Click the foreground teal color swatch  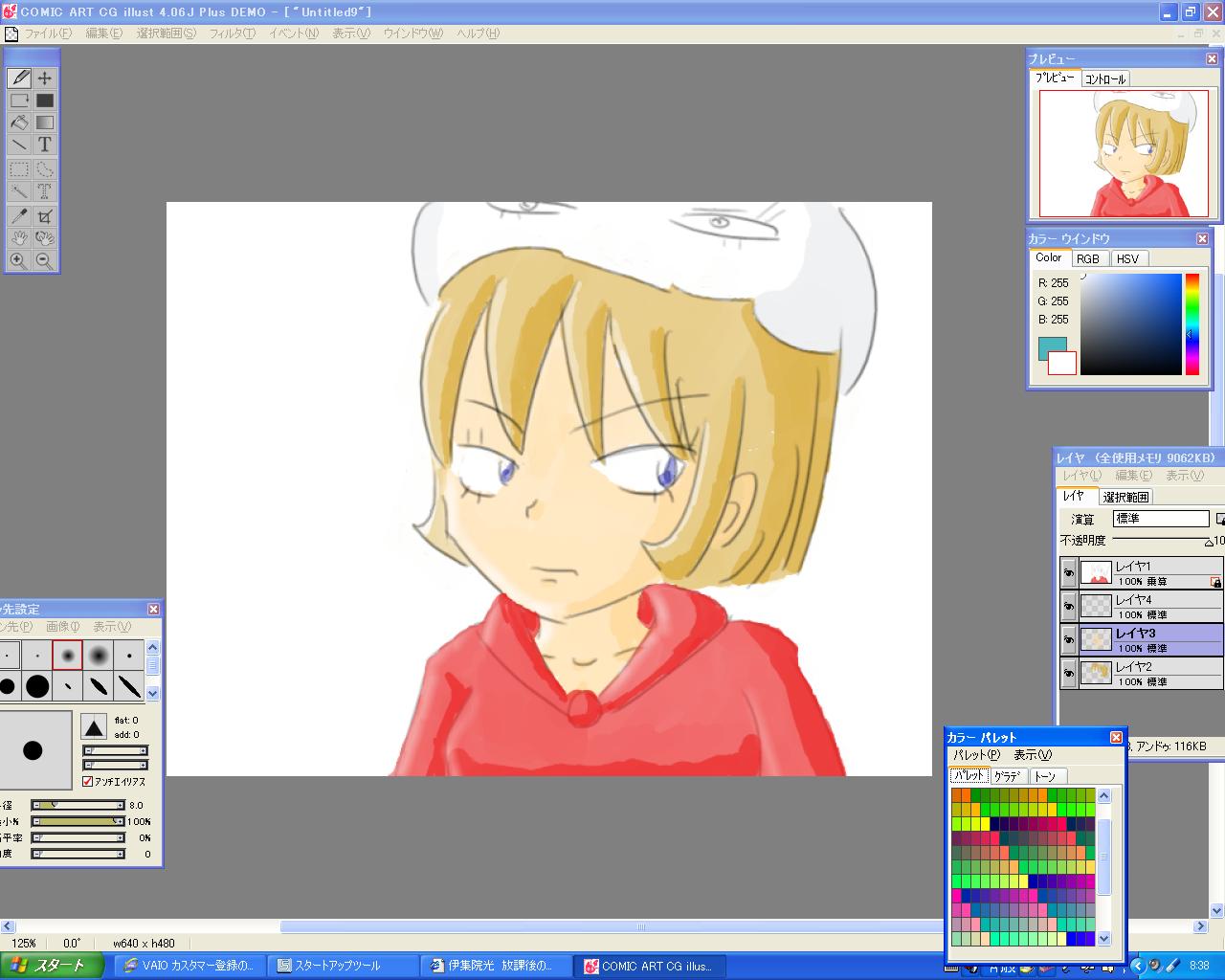click(1048, 346)
